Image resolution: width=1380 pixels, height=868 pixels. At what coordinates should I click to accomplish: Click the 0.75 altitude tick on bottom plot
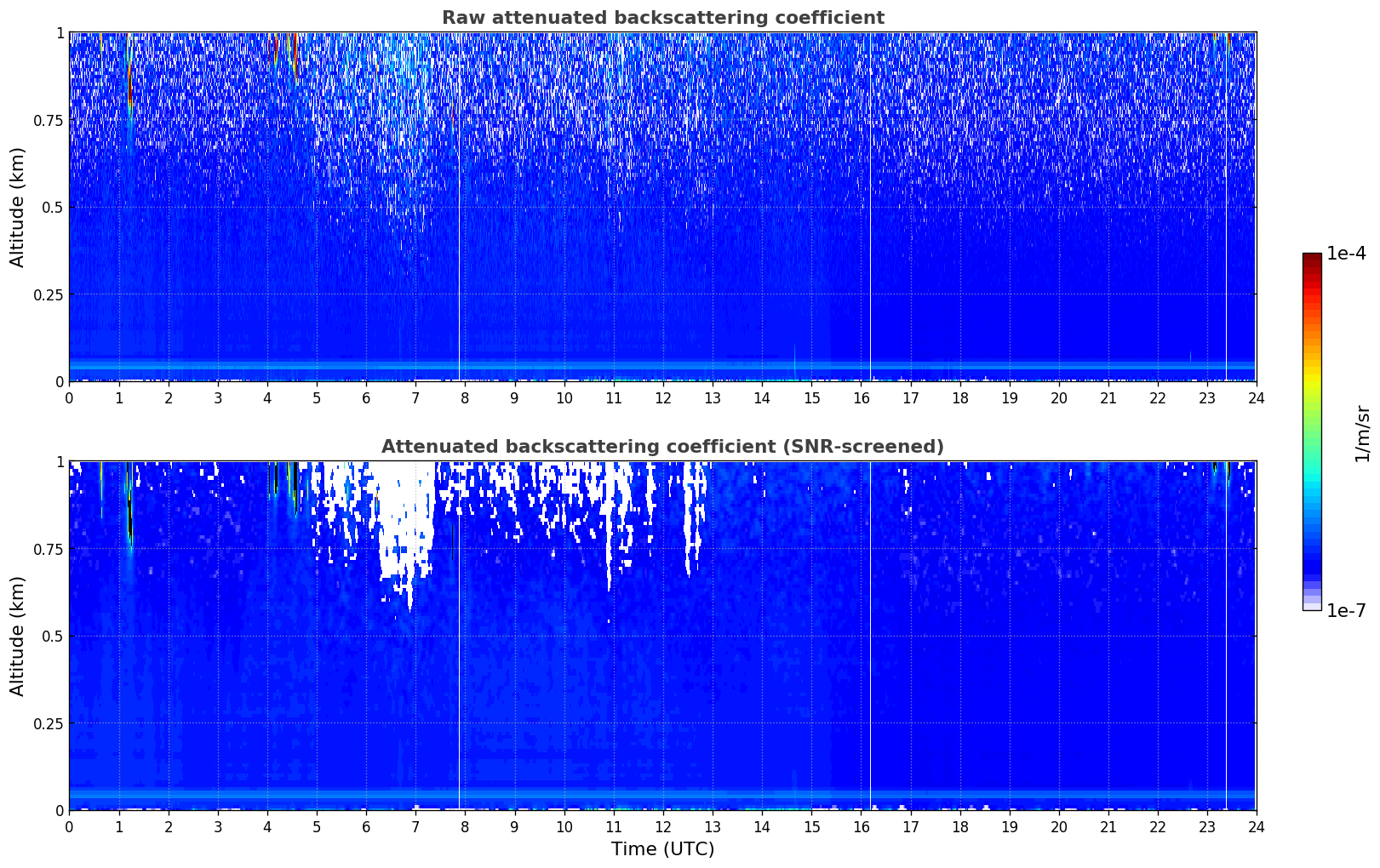coord(49,549)
